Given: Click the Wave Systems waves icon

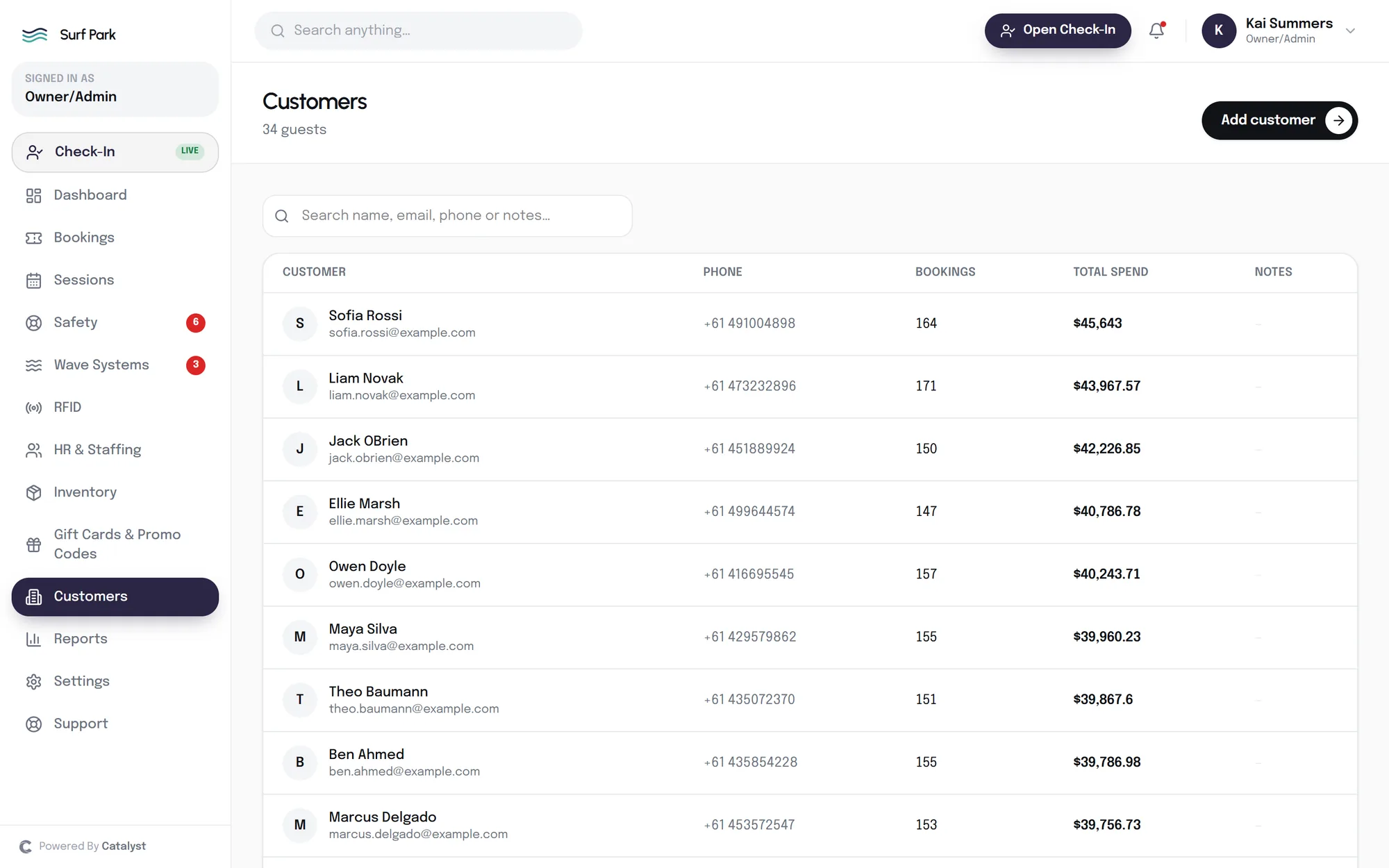Looking at the screenshot, I should click(x=33, y=365).
